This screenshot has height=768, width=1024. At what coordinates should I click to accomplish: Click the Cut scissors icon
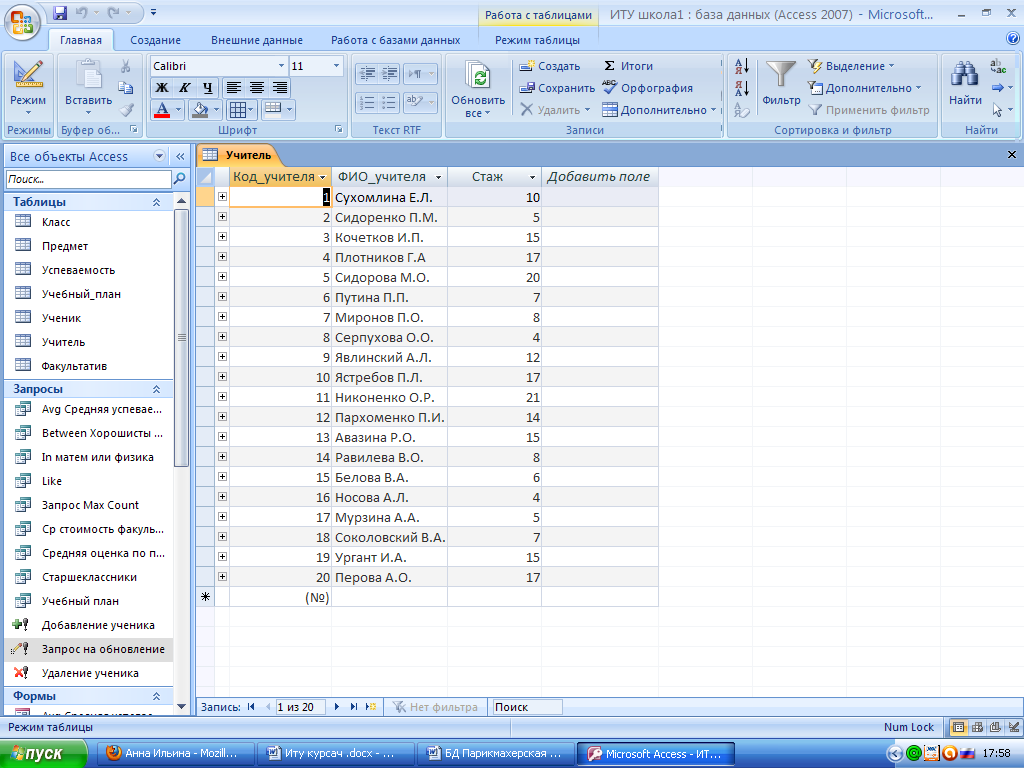pos(125,66)
